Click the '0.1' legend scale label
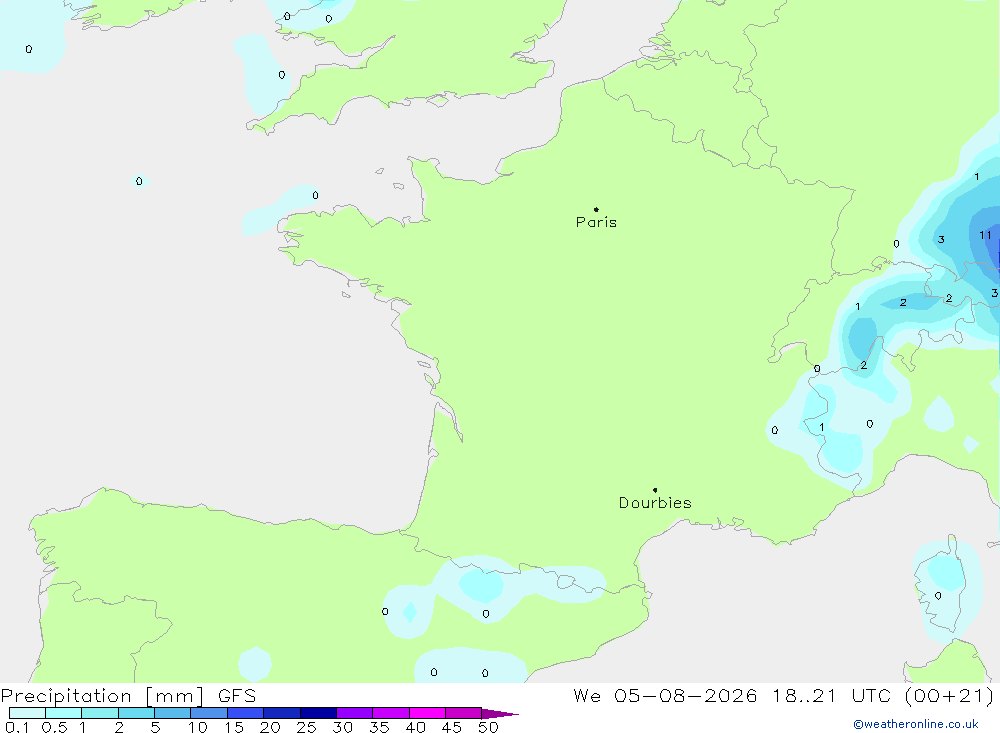This screenshot has width=1000, height=733. [x=17, y=727]
